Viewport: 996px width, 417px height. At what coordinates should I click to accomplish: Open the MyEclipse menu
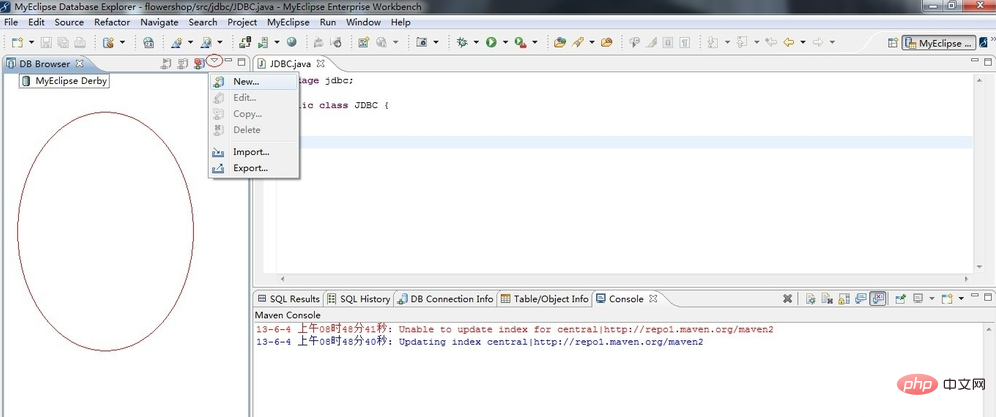288,22
